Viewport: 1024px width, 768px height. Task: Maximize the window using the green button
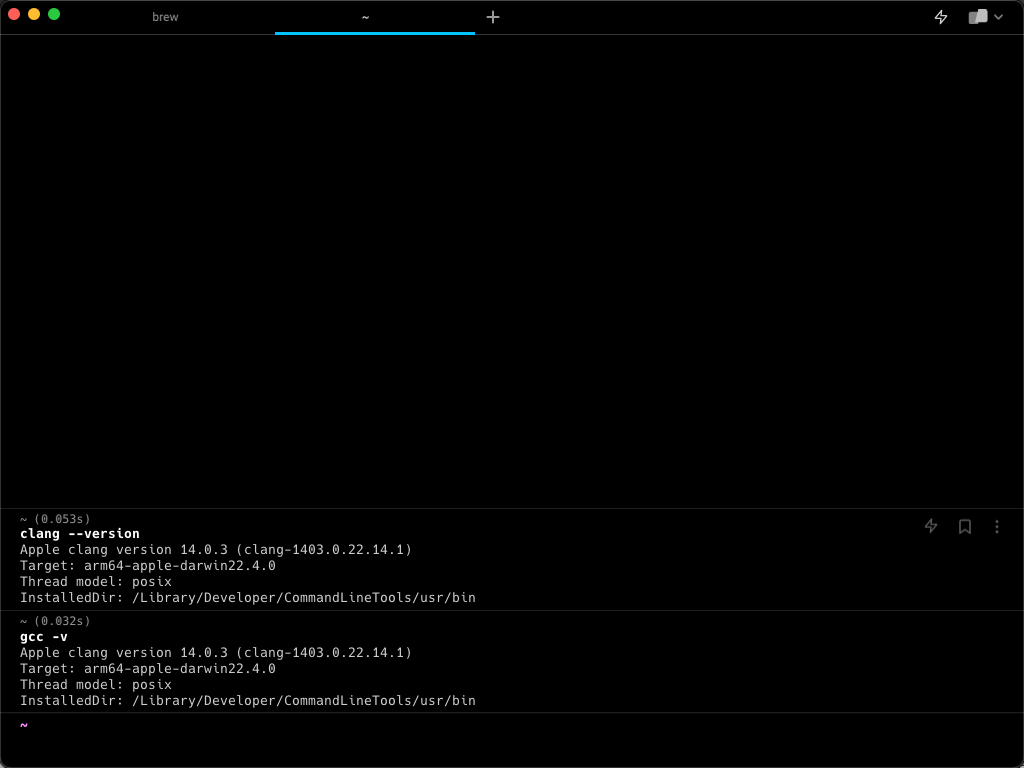[54, 14]
